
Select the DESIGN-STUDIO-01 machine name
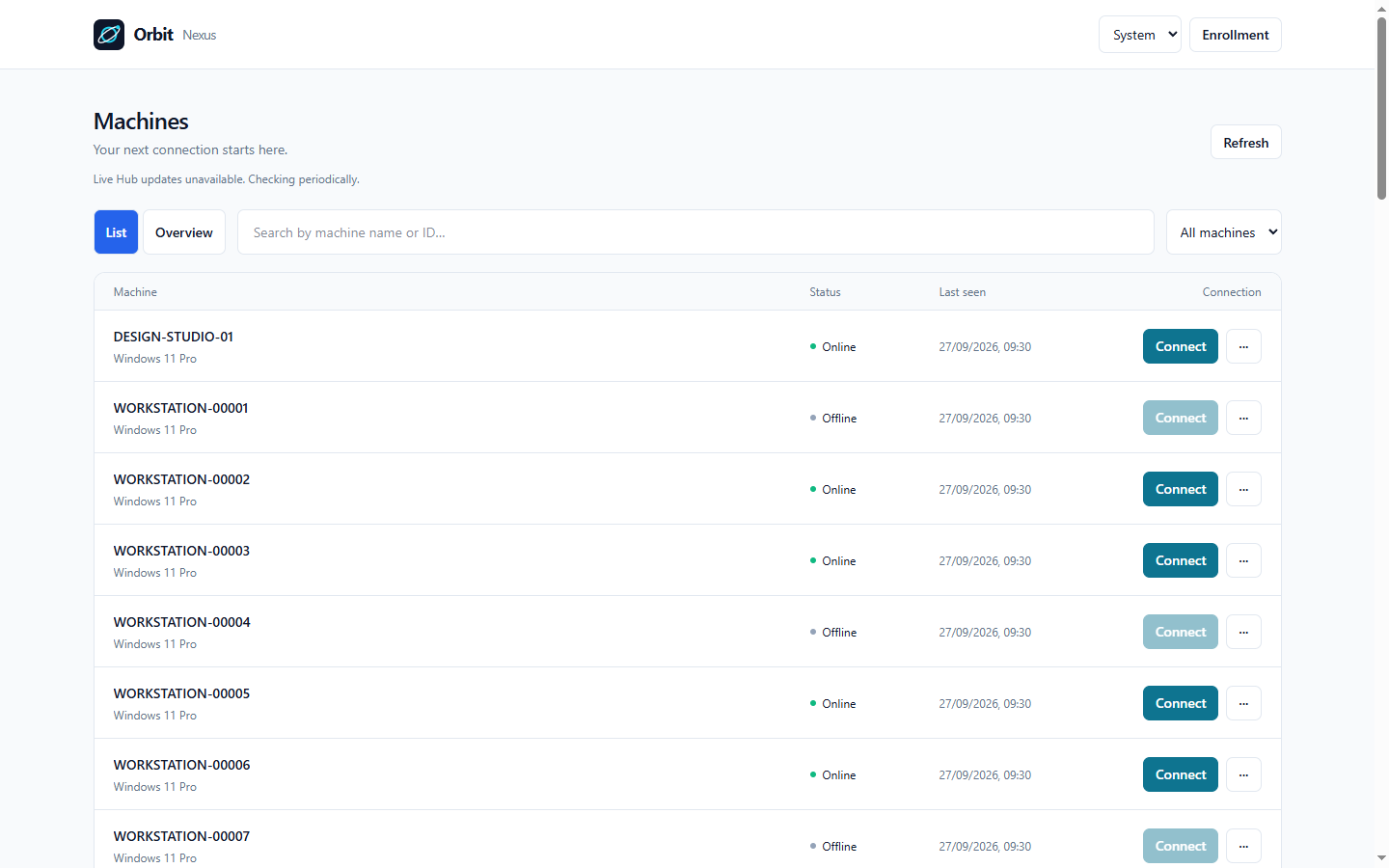point(174,337)
